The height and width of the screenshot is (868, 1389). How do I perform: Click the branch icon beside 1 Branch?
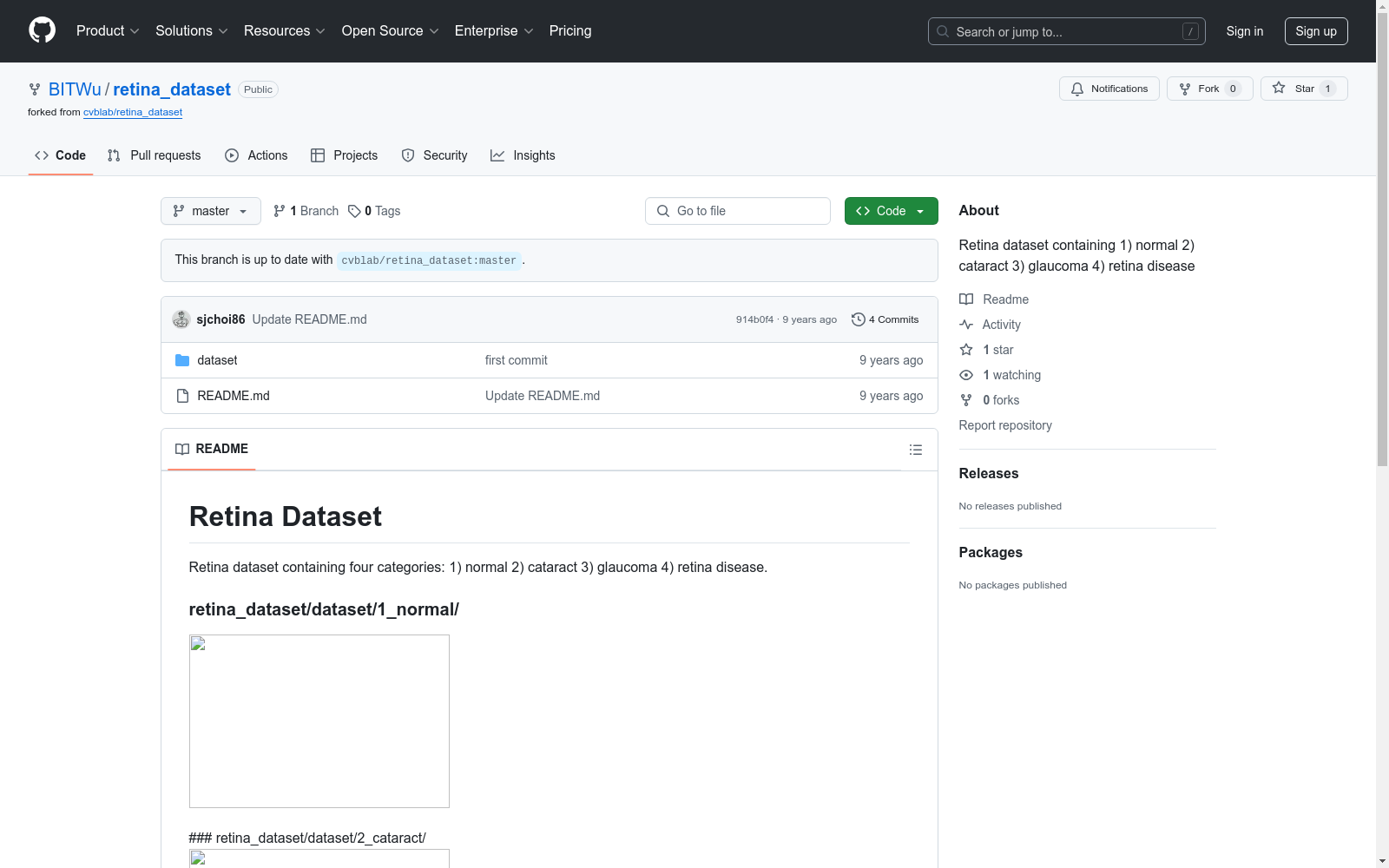click(x=280, y=211)
